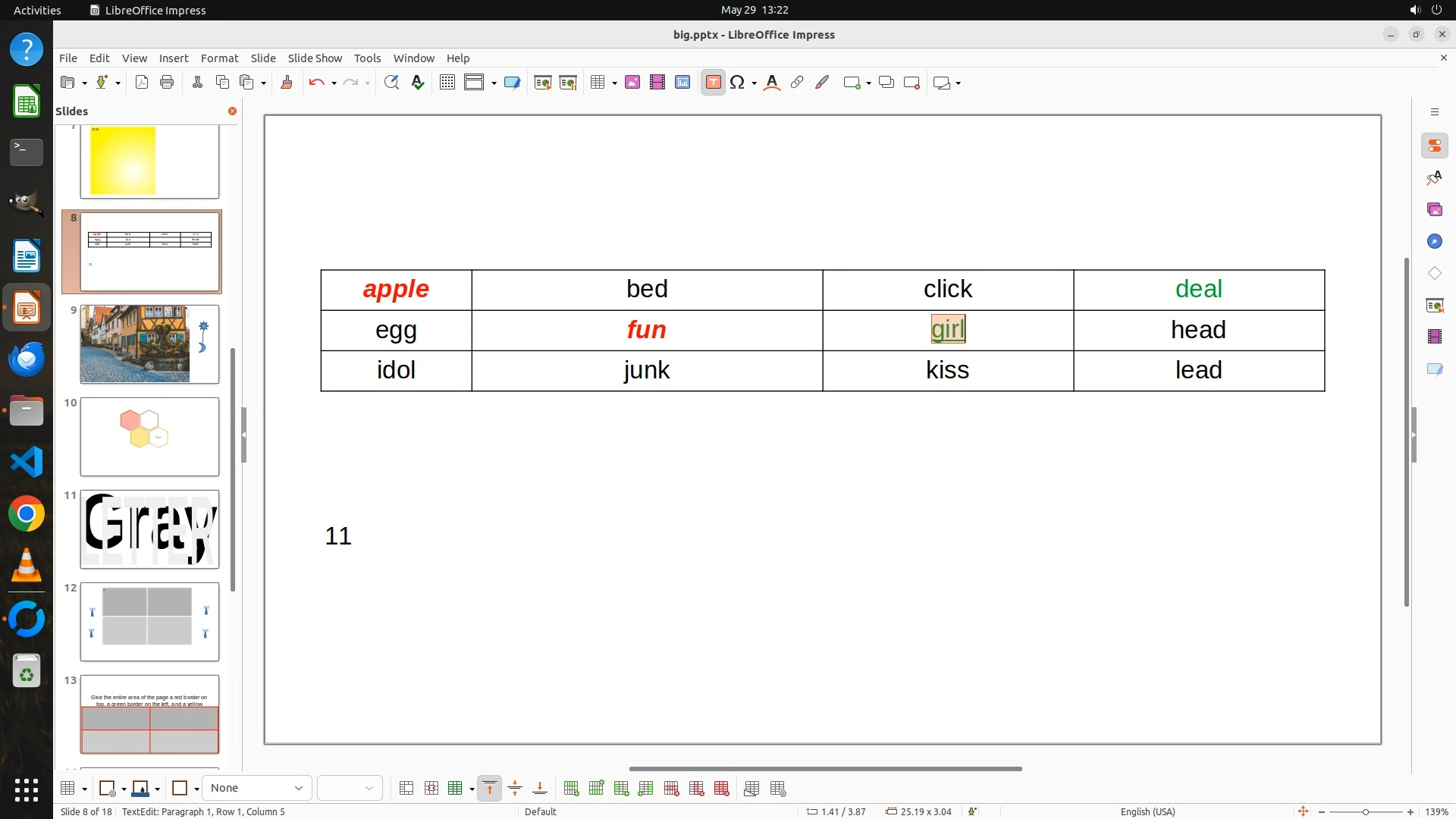Open the Format menu
This screenshot has width=1456, height=819.
coord(219,58)
